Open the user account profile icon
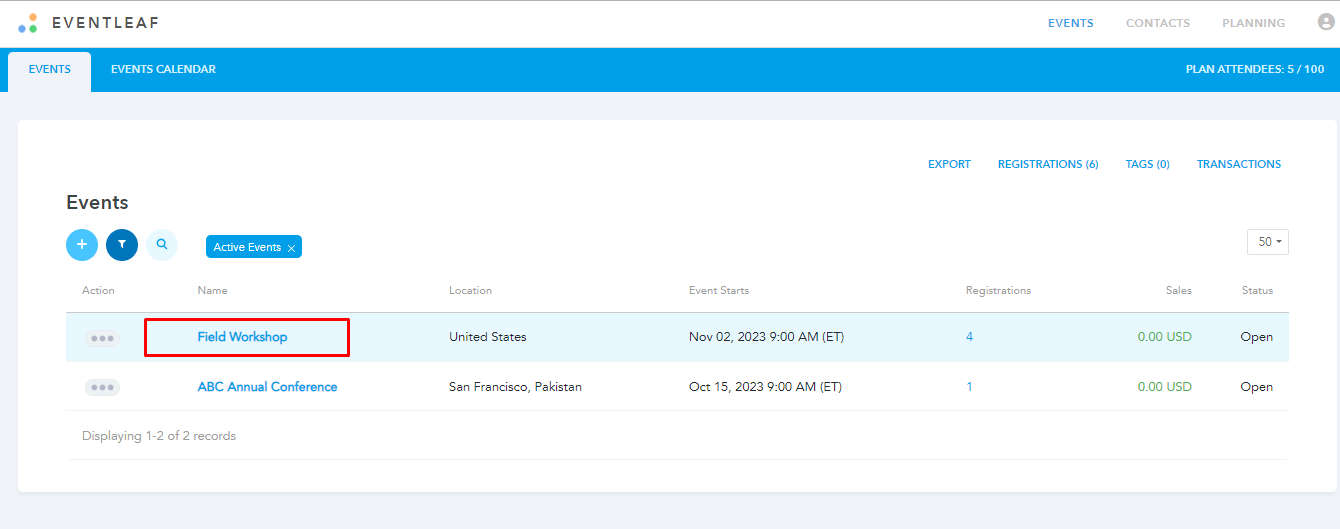The height and width of the screenshot is (529, 1340). 1327,22
